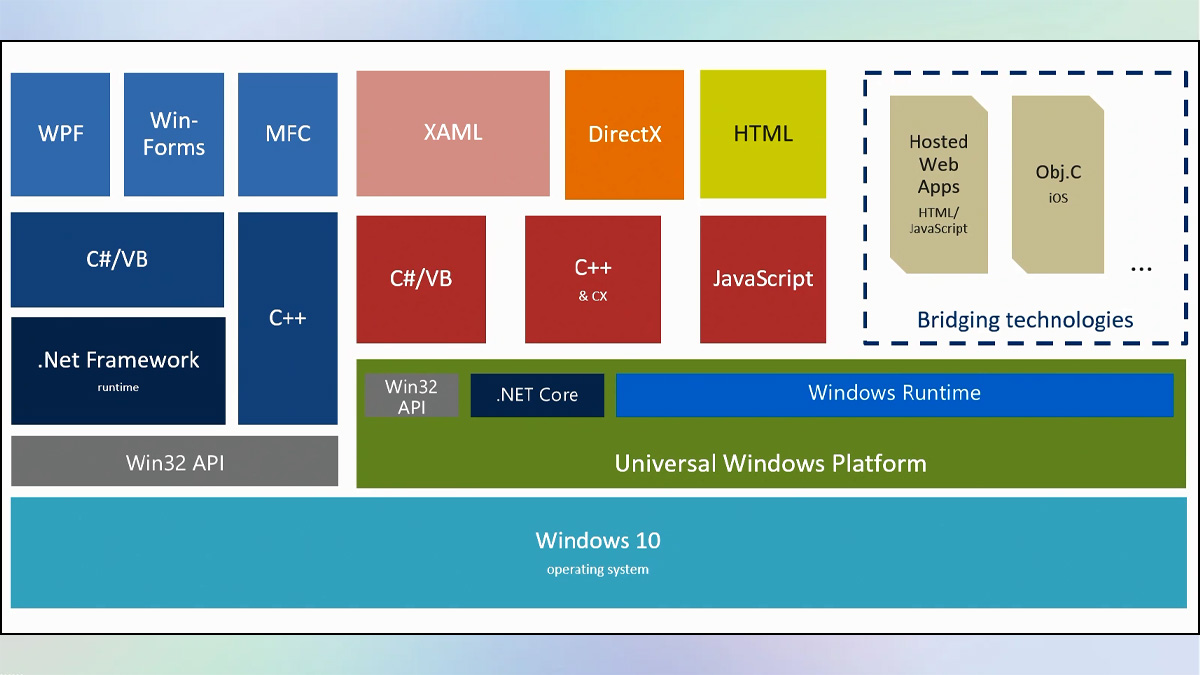The height and width of the screenshot is (675, 1200).
Task: Select the small gray Win32 API box
Action: point(411,396)
